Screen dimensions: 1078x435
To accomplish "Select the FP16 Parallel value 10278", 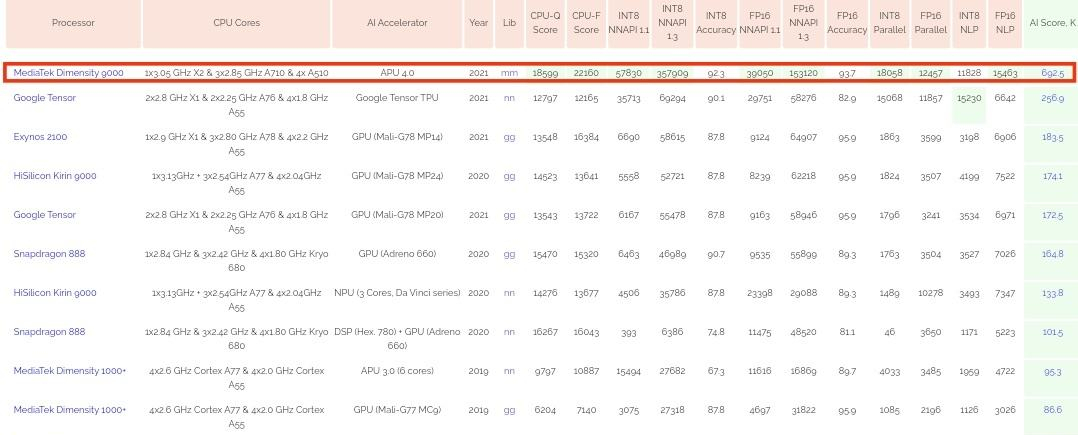I will (x=930, y=293).
